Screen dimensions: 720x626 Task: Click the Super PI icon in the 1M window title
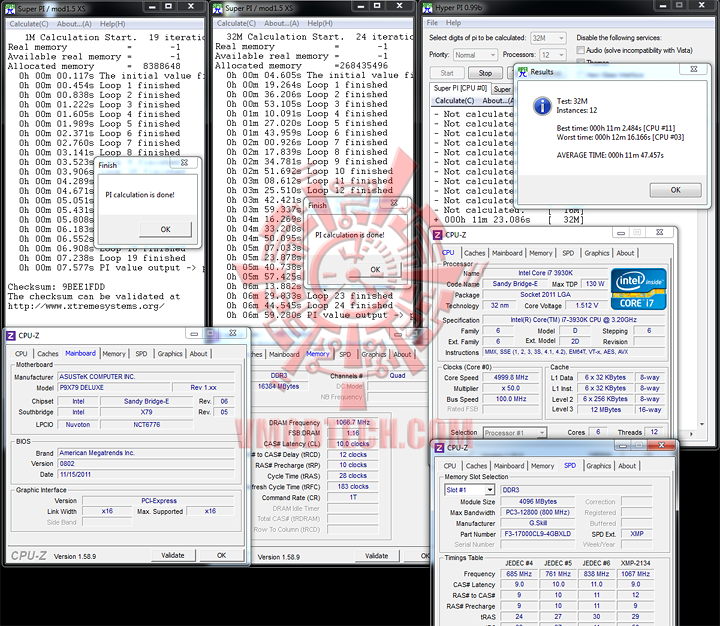(x=10, y=9)
